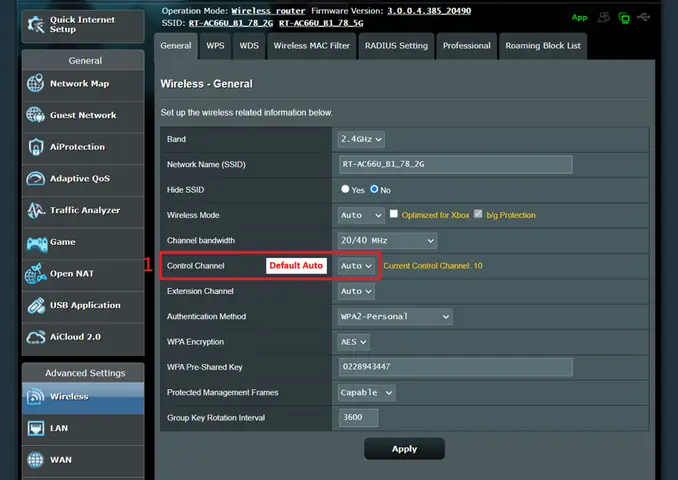Open the WPA Encryption AES dropdown
The height and width of the screenshot is (480, 678).
[354, 342]
